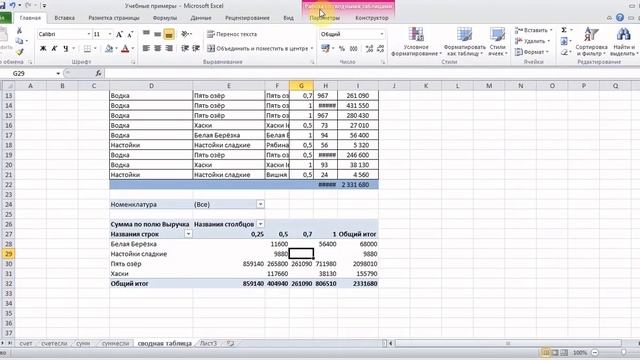Open sheet tab суммесли
Image resolution: width=640 pixels, height=360 pixels.
coord(115,344)
